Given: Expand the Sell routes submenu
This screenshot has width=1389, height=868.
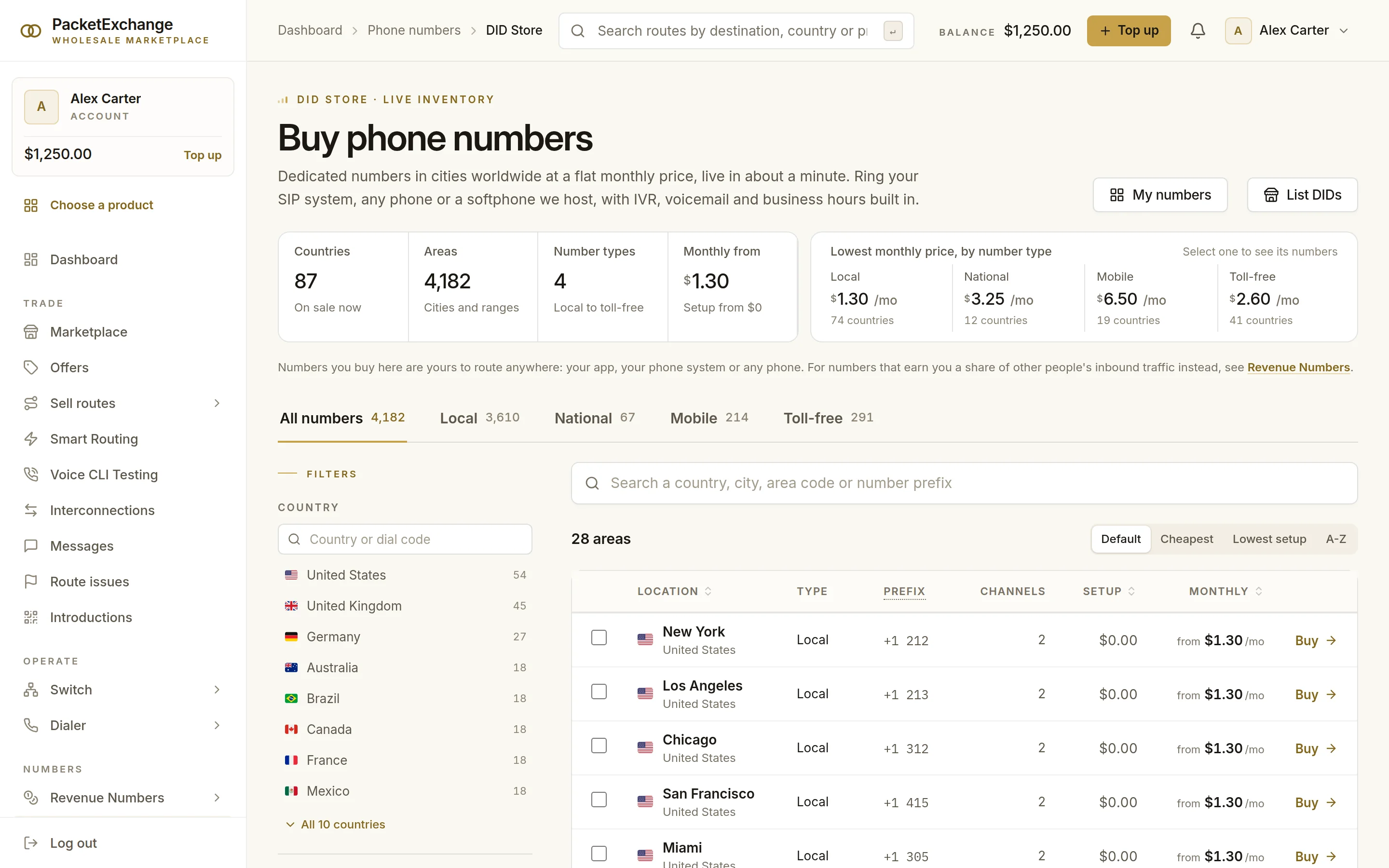Looking at the screenshot, I should pyautogui.click(x=217, y=403).
